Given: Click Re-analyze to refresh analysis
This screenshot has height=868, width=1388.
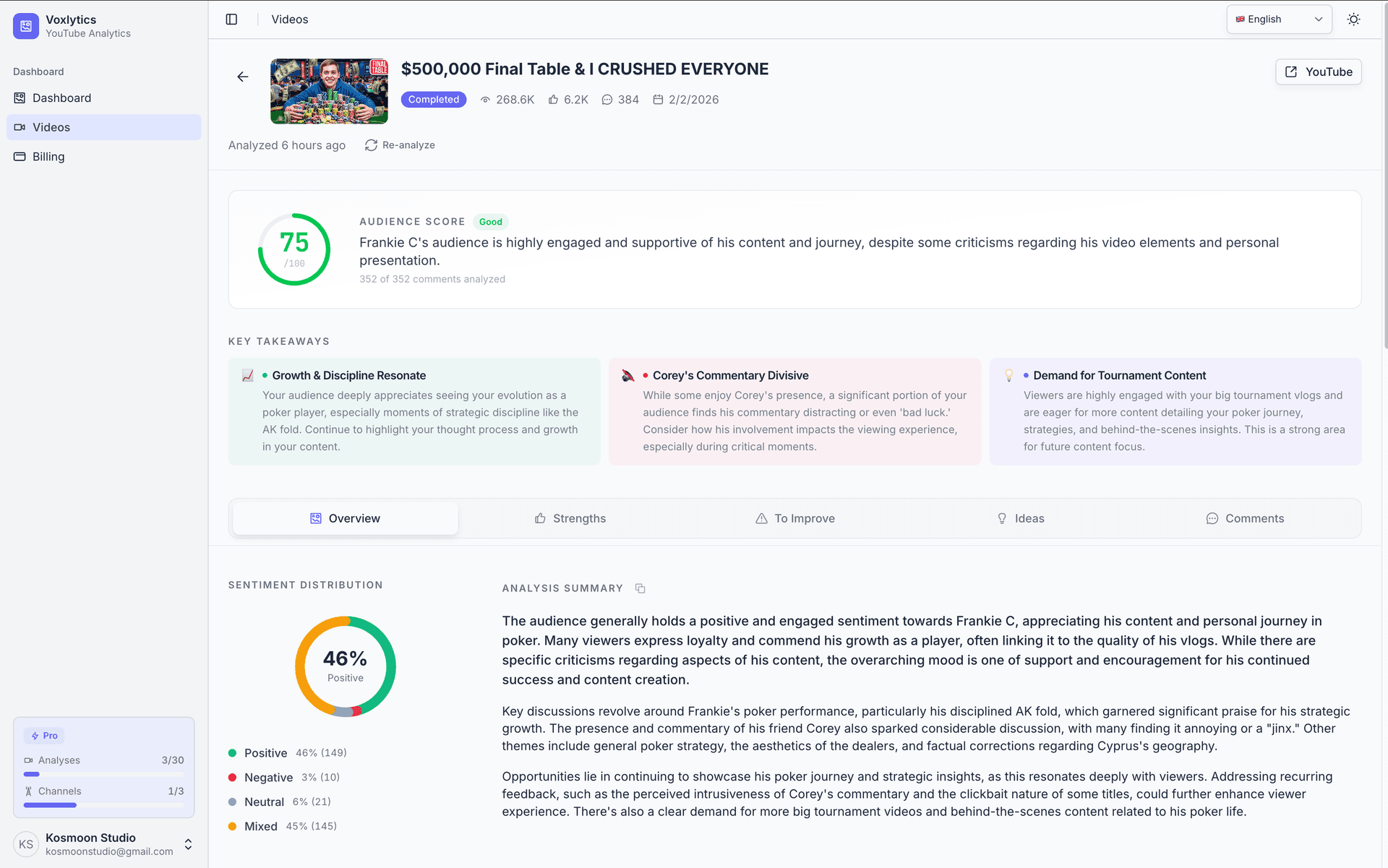Looking at the screenshot, I should click(400, 145).
